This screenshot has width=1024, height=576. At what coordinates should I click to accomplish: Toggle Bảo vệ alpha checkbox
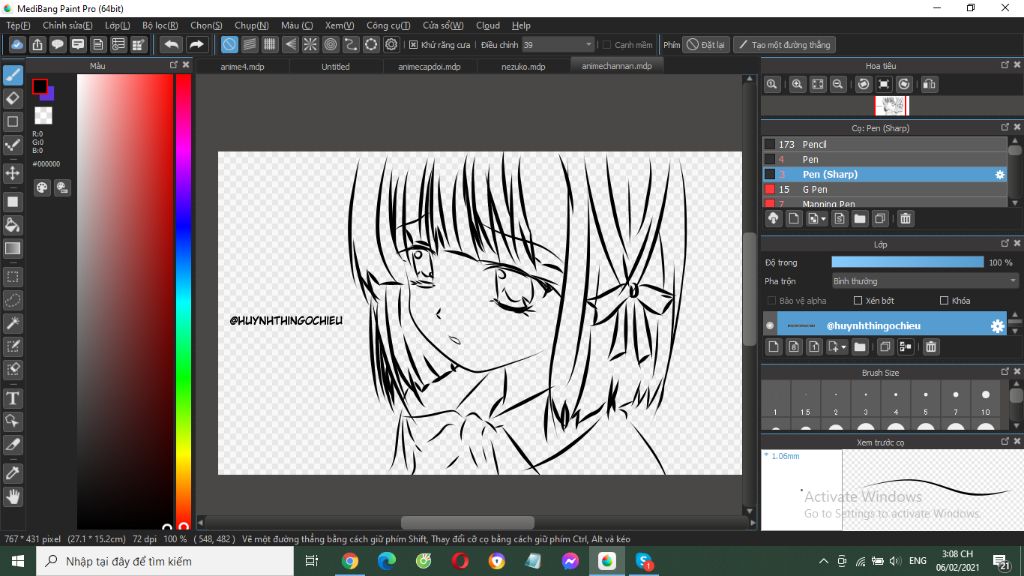tap(772, 300)
